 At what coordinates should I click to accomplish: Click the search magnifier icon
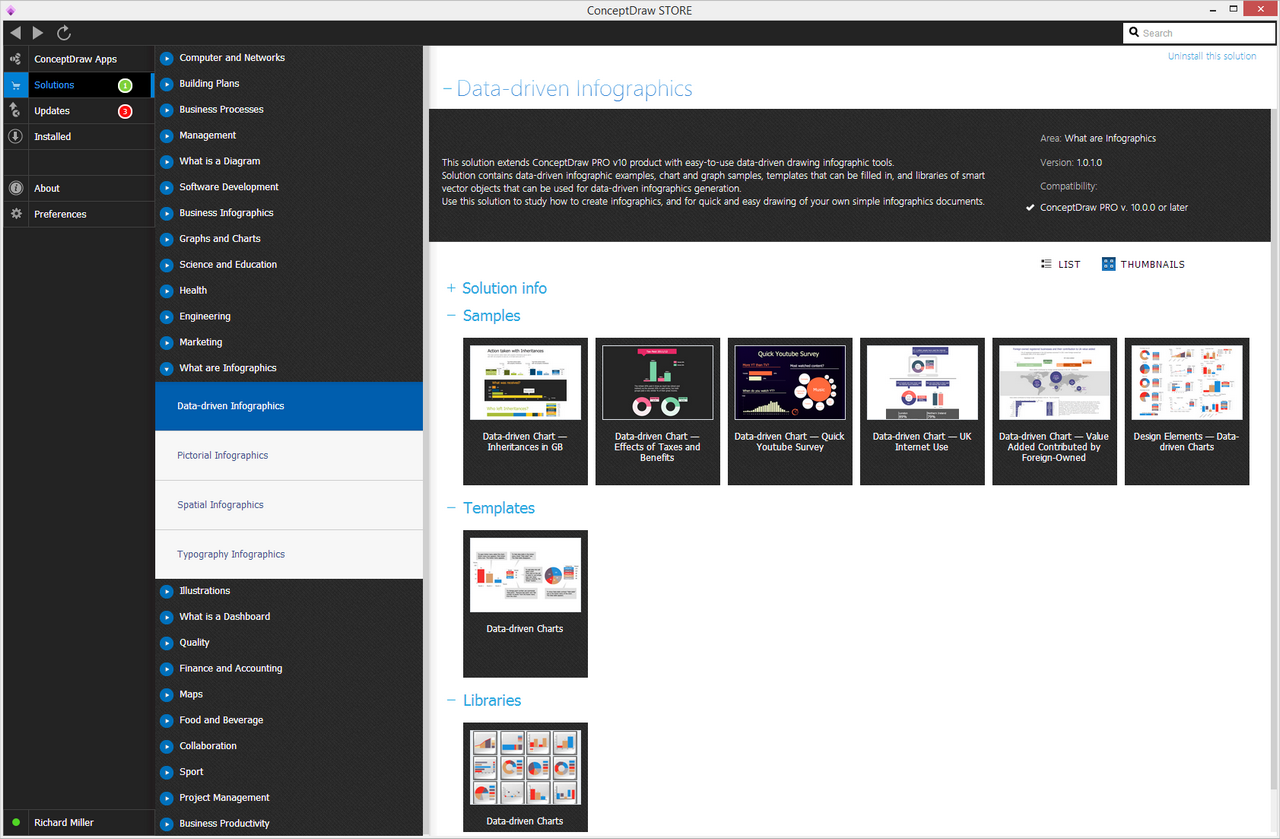1134,33
